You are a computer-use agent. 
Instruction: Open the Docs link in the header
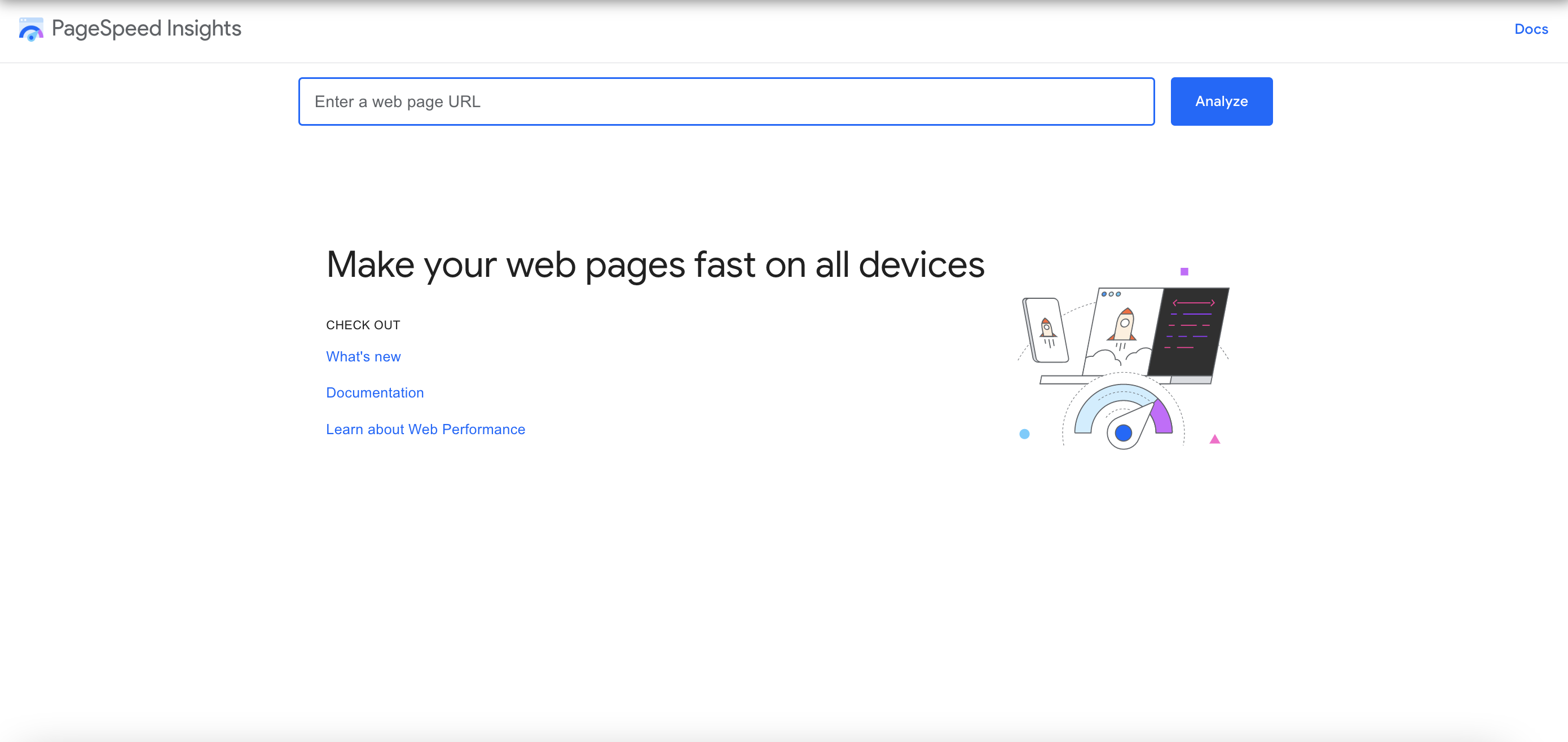click(1531, 29)
